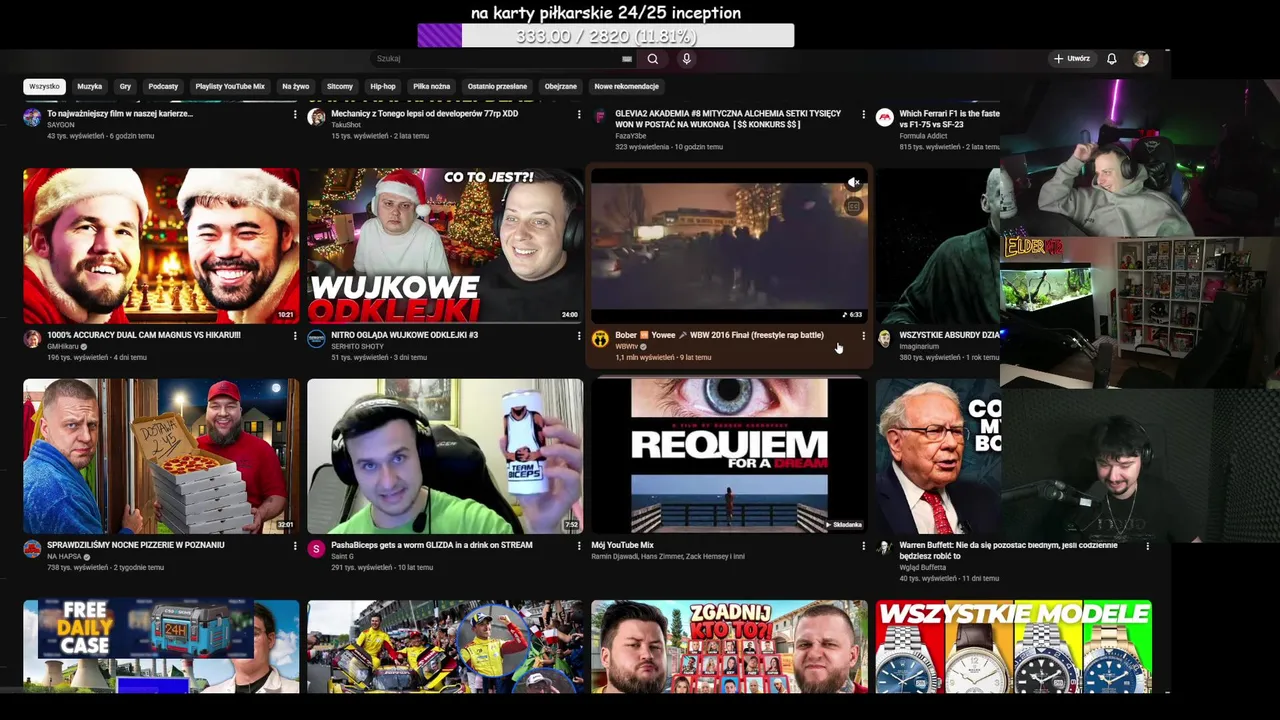
Task: Select the Hip-hop filter chip
Action: pyautogui.click(x=383, y=87)
